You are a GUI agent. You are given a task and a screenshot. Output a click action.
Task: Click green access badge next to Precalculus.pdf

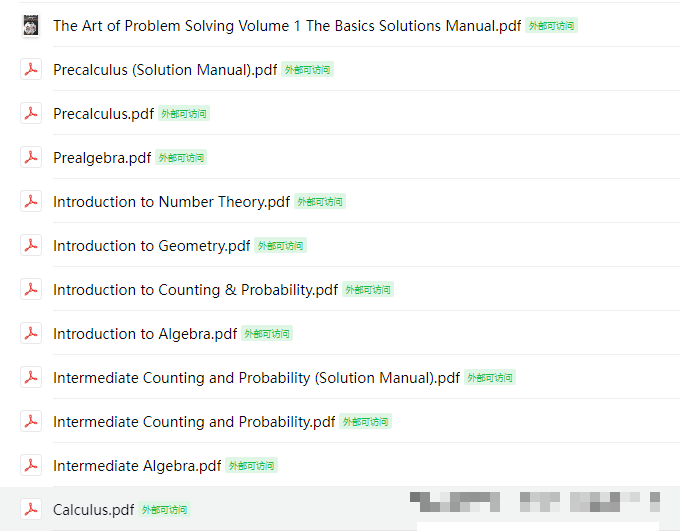(184, 114)
